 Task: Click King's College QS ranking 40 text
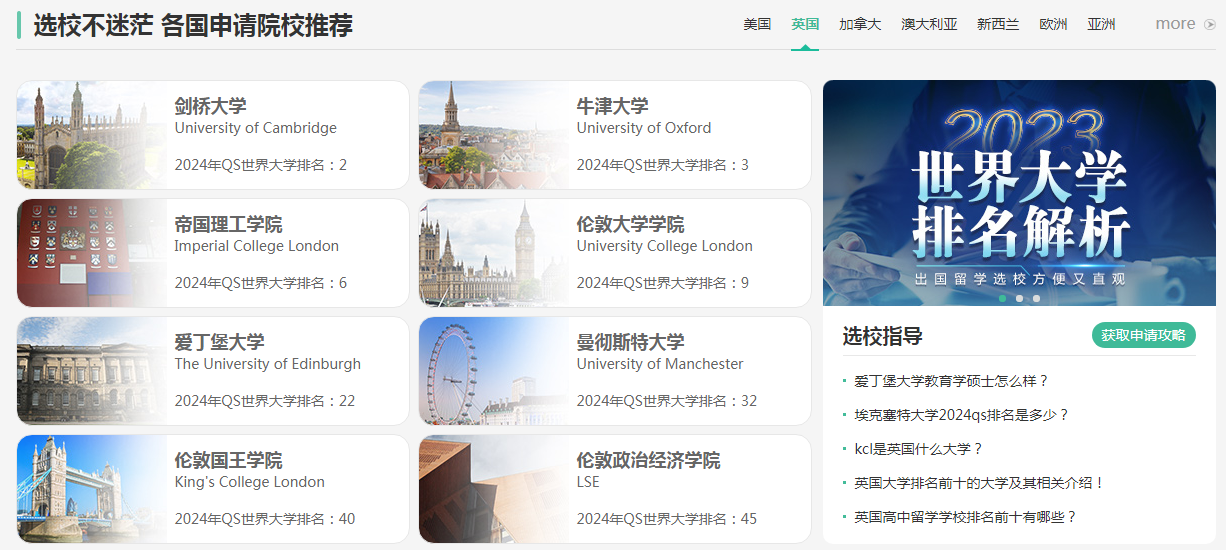click(264, 519)
